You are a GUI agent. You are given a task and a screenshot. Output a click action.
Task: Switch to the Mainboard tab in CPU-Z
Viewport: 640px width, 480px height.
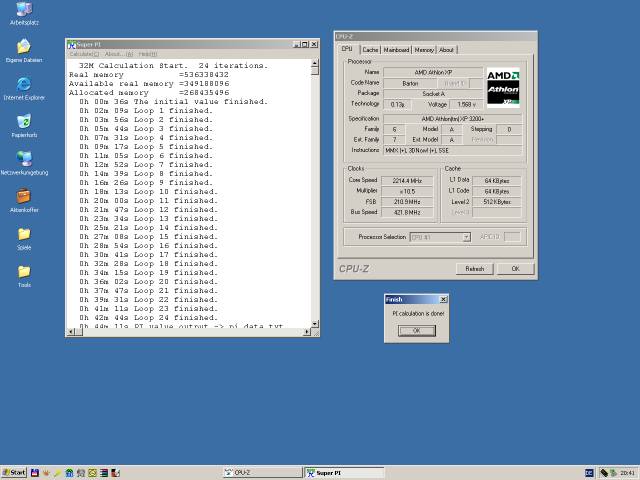[396, 50]
